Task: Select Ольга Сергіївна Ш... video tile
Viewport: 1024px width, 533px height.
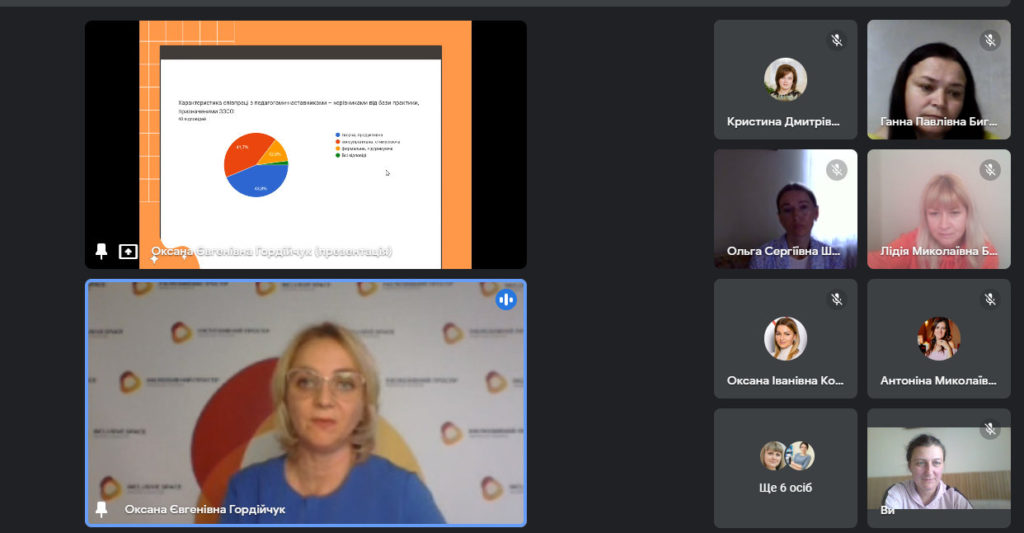Action: pyautogui.click(x=785, y=209)
